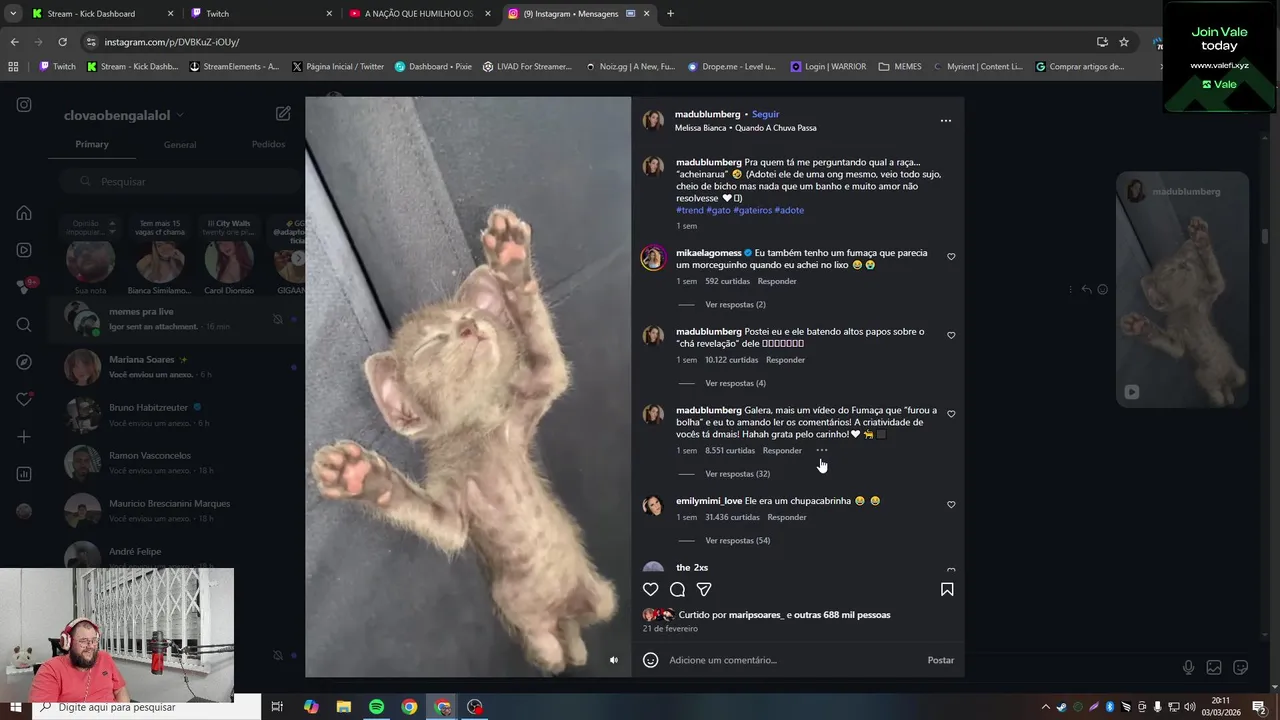
Task: Open Instagram home logo in sidebar
Action: (24, 105)
